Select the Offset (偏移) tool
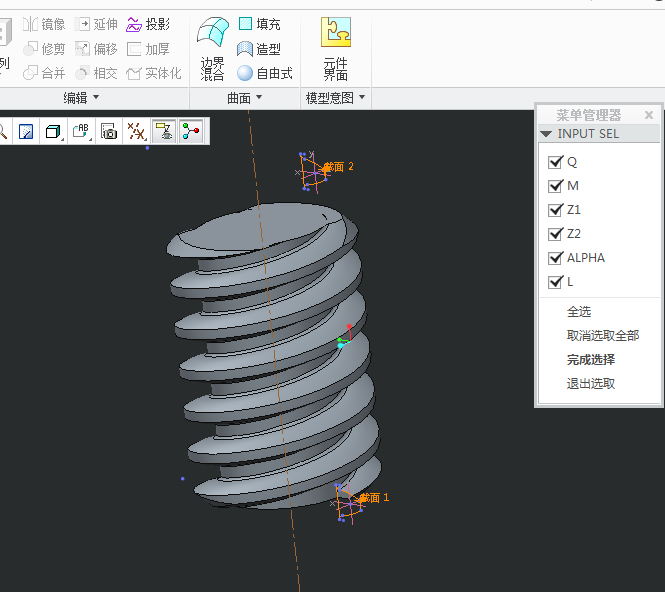Screen dimensions: 665x592 (96, 49)
